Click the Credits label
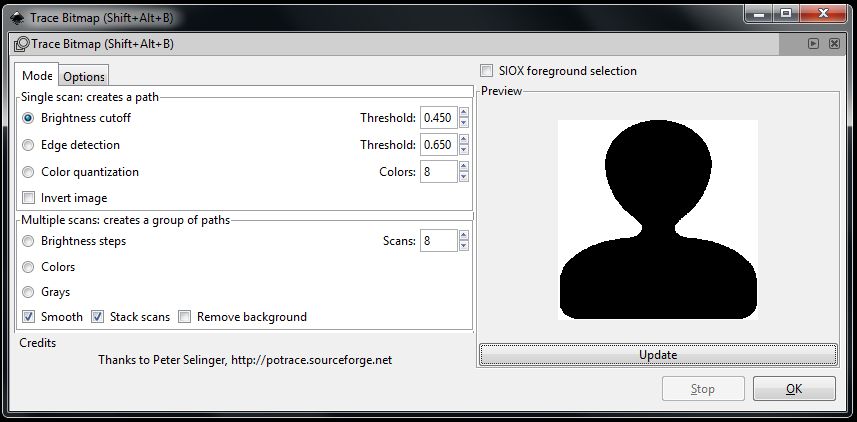The height and width of the screenshot is (422, 857). 38,343
